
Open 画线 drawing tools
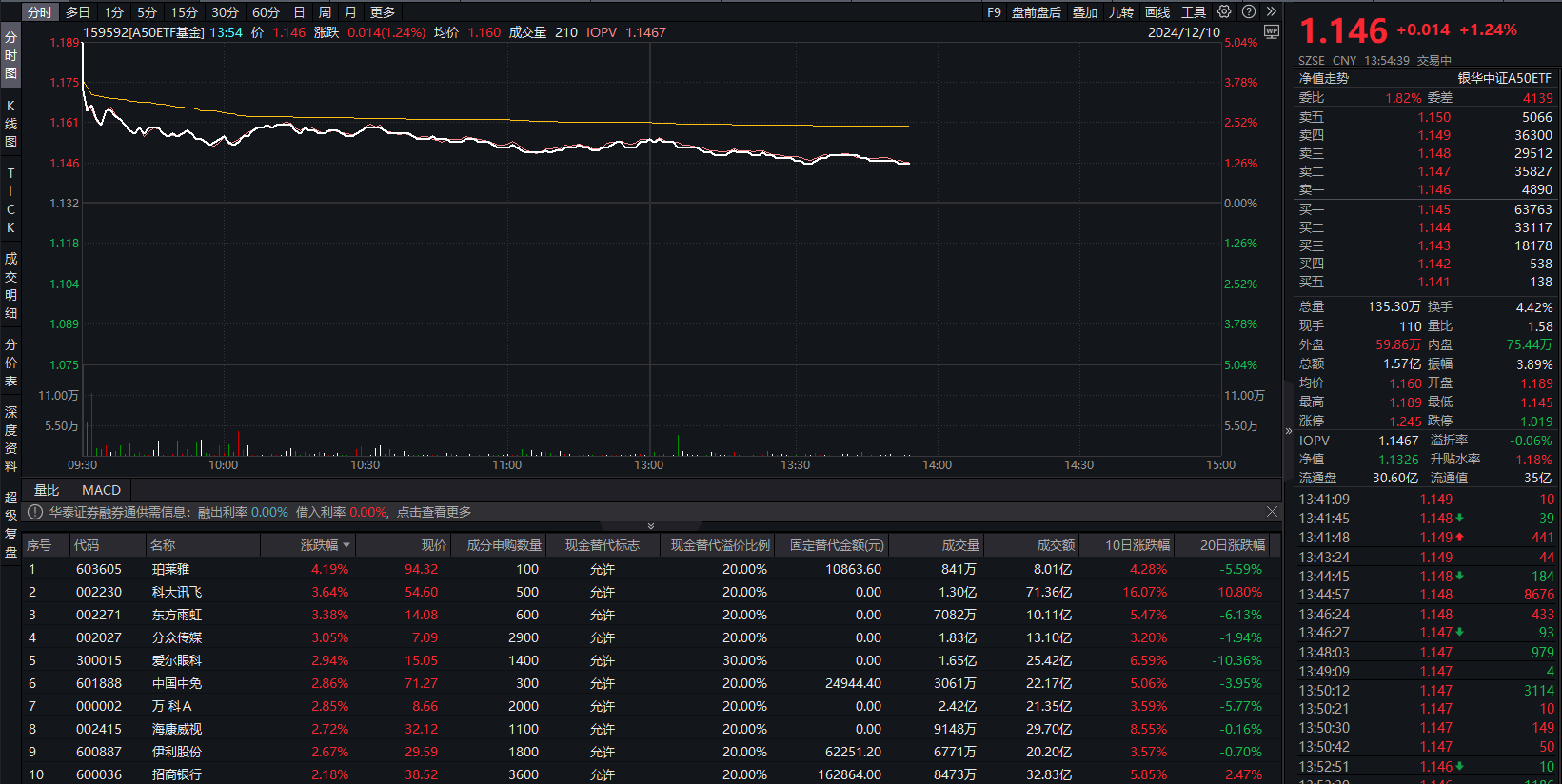[1157, 12]
